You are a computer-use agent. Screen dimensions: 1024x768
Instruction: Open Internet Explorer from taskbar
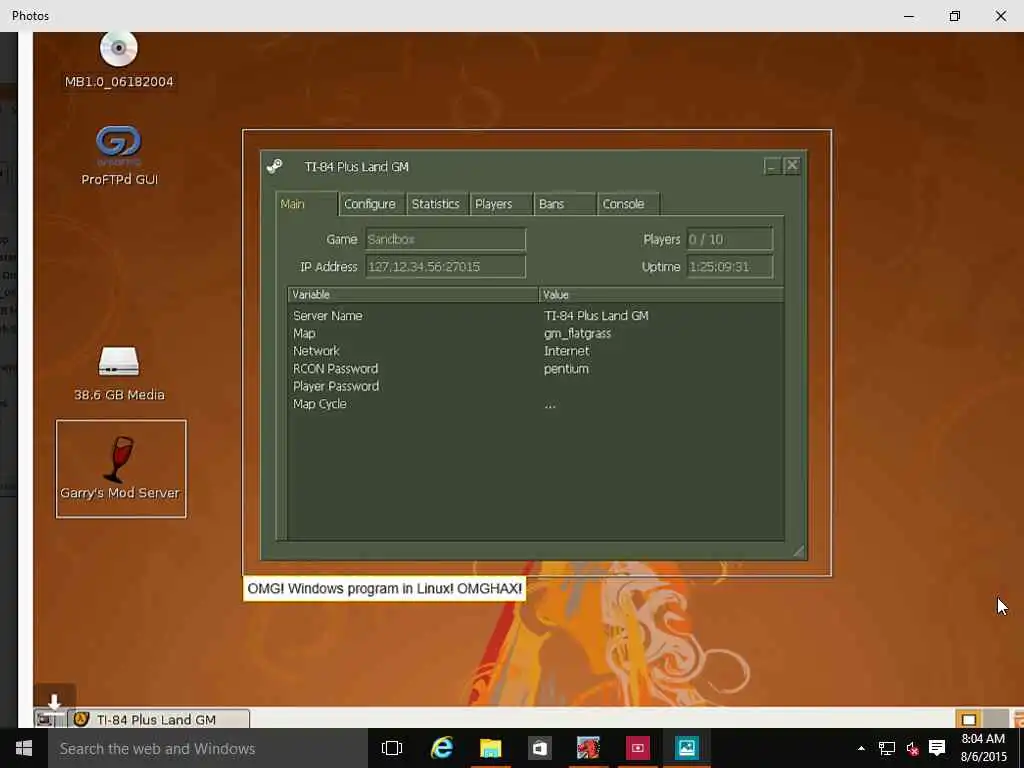pyautogui.click(x=442, y=748)
